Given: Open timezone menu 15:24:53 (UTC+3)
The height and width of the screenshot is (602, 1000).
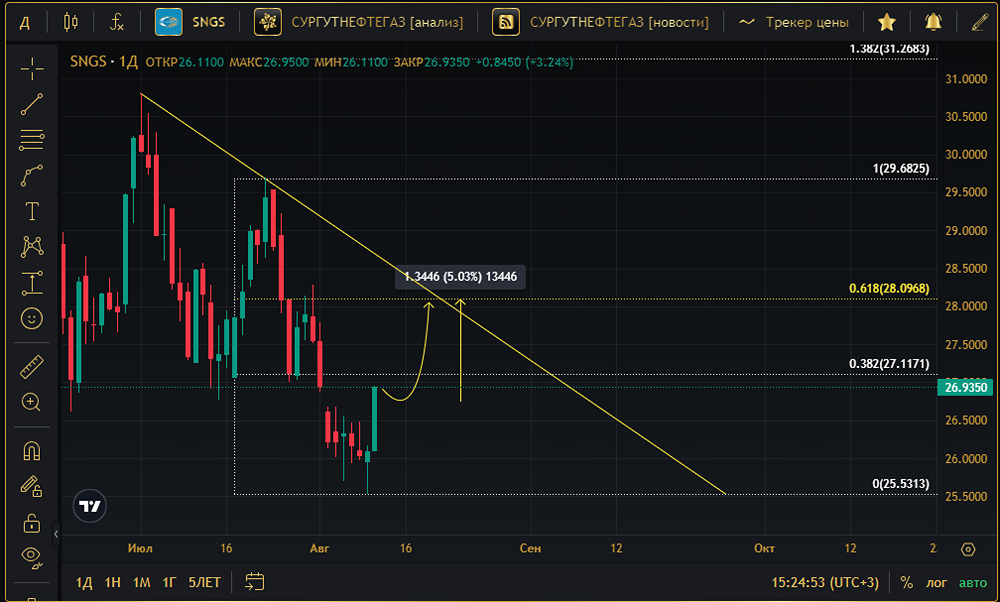Looking at the screenshot, I should point(825,582).
